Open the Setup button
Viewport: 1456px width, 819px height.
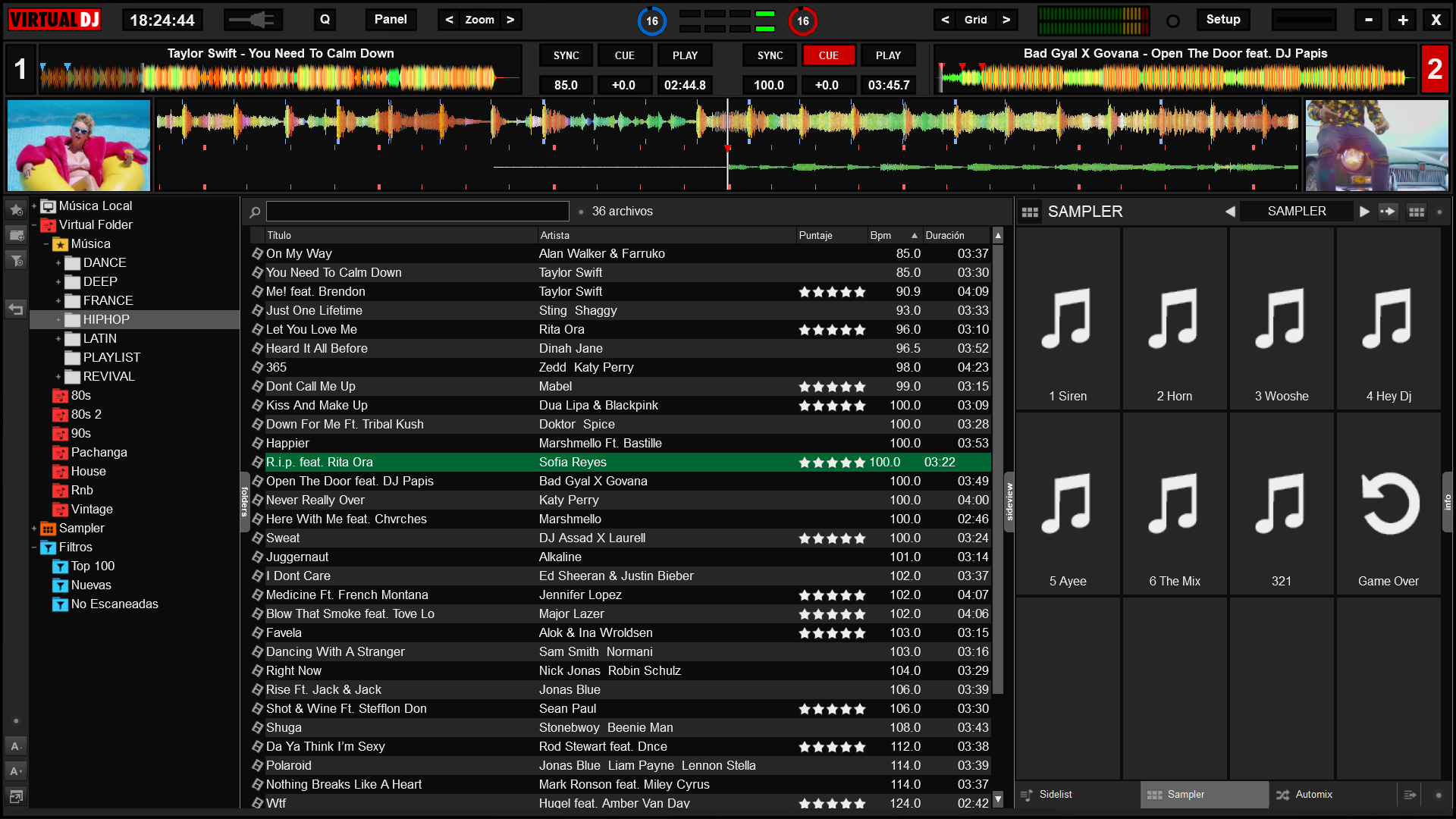point(1222,20)
